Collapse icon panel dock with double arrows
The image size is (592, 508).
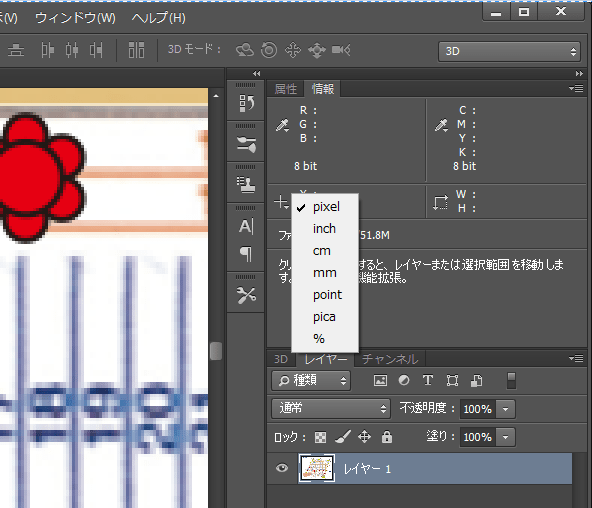257,74
